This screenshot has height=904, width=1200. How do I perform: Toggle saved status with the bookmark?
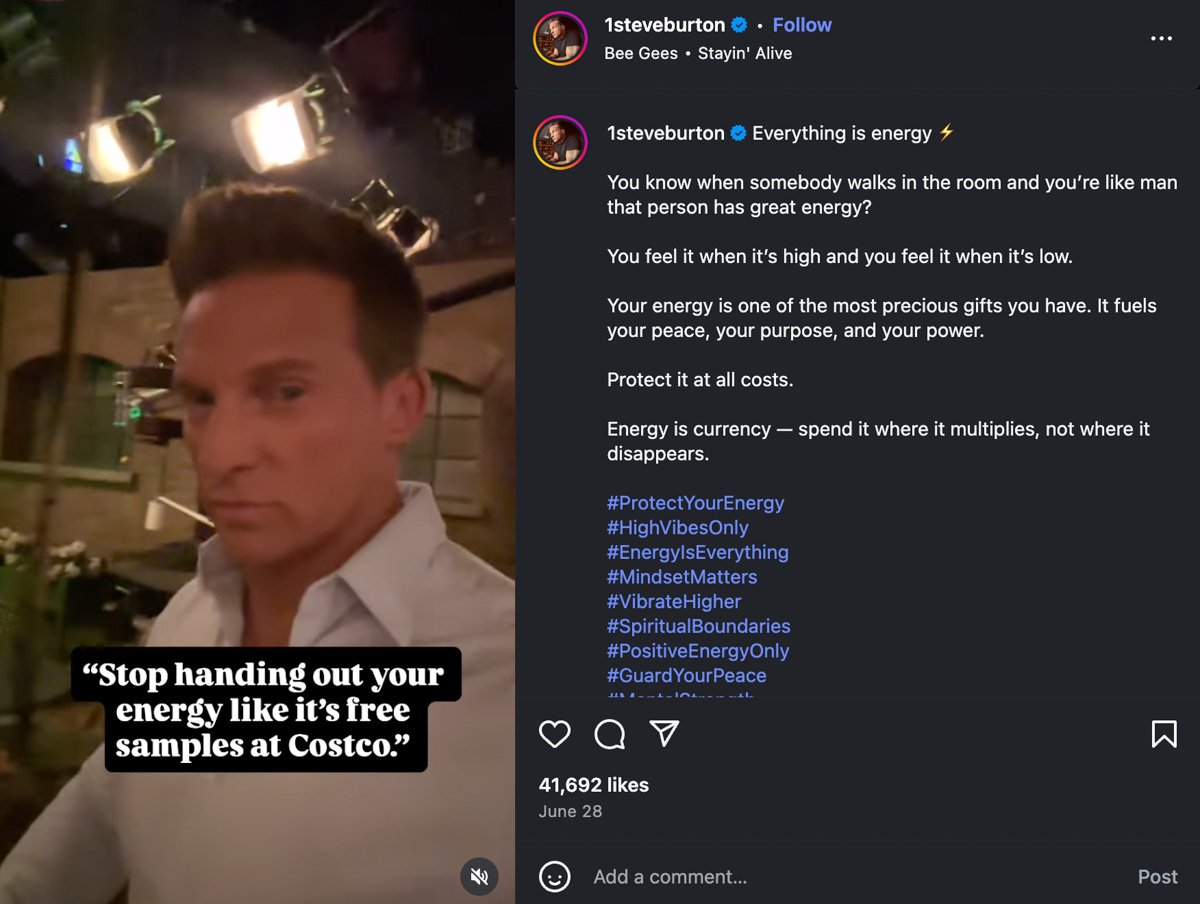tap(1164, 734)
